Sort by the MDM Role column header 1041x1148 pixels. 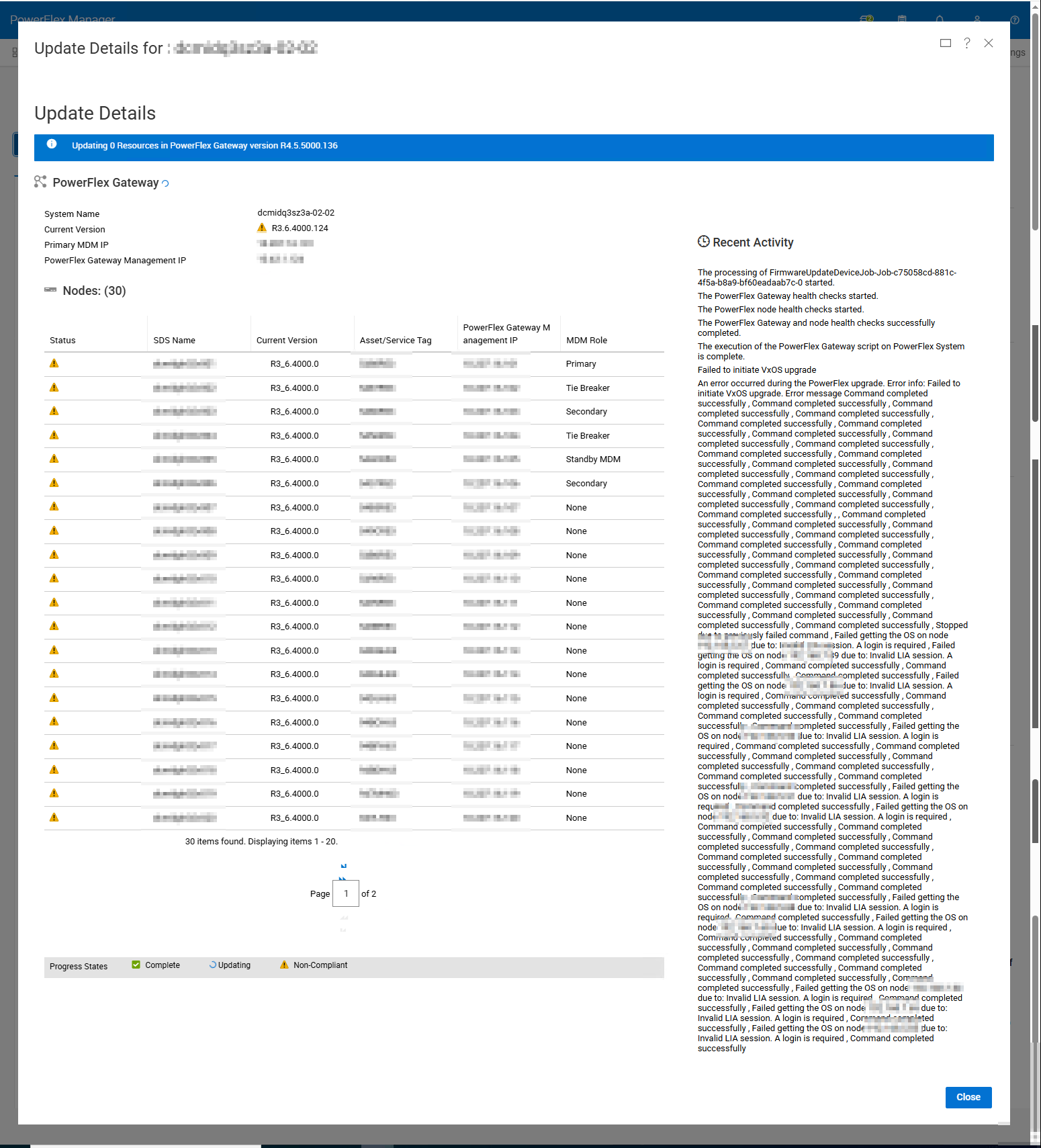click(x=586, y=341)
